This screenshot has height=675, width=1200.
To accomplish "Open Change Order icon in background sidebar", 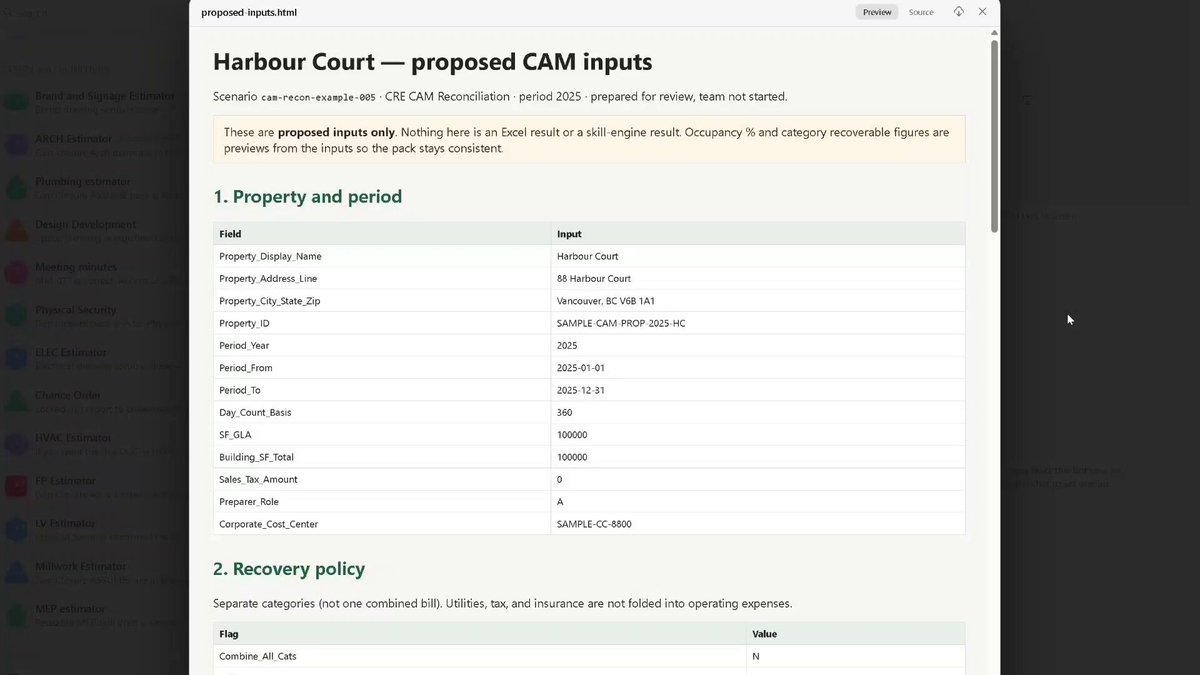I will [x=16, y=401].
